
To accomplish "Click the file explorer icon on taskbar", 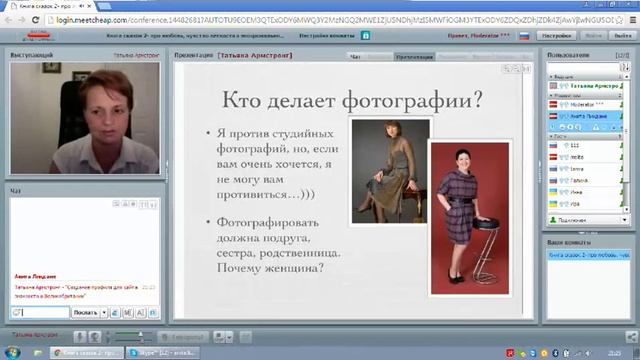I will [x=38, y=353].
